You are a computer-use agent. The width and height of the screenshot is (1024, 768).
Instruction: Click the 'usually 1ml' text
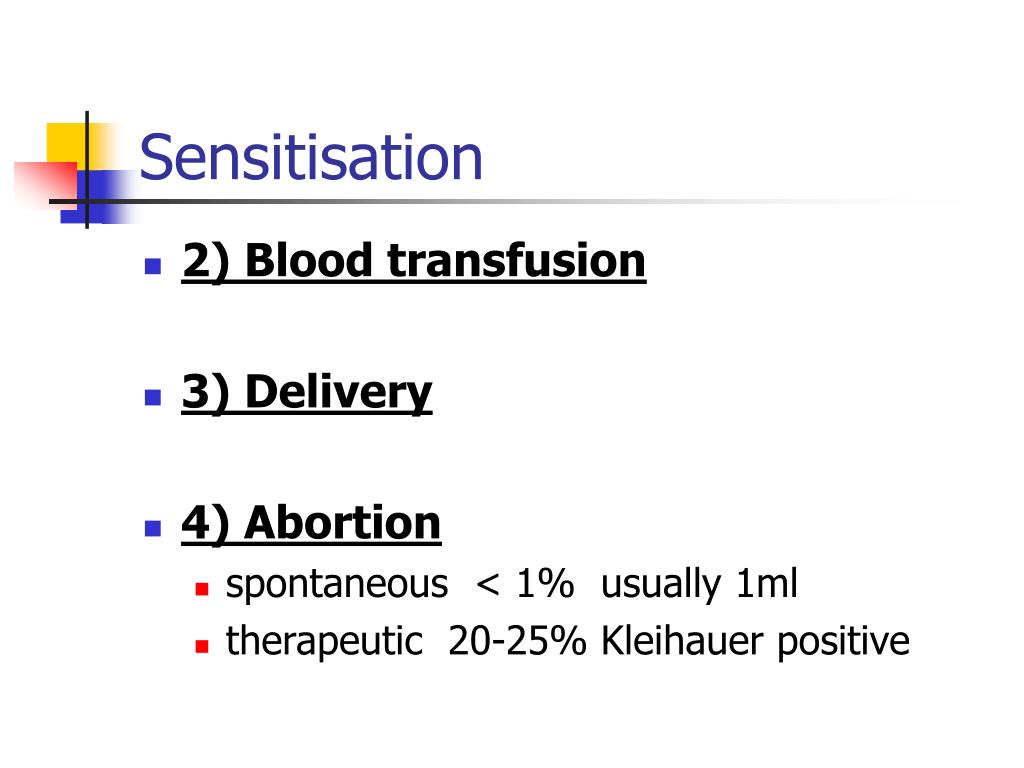(x=699, y=584)
